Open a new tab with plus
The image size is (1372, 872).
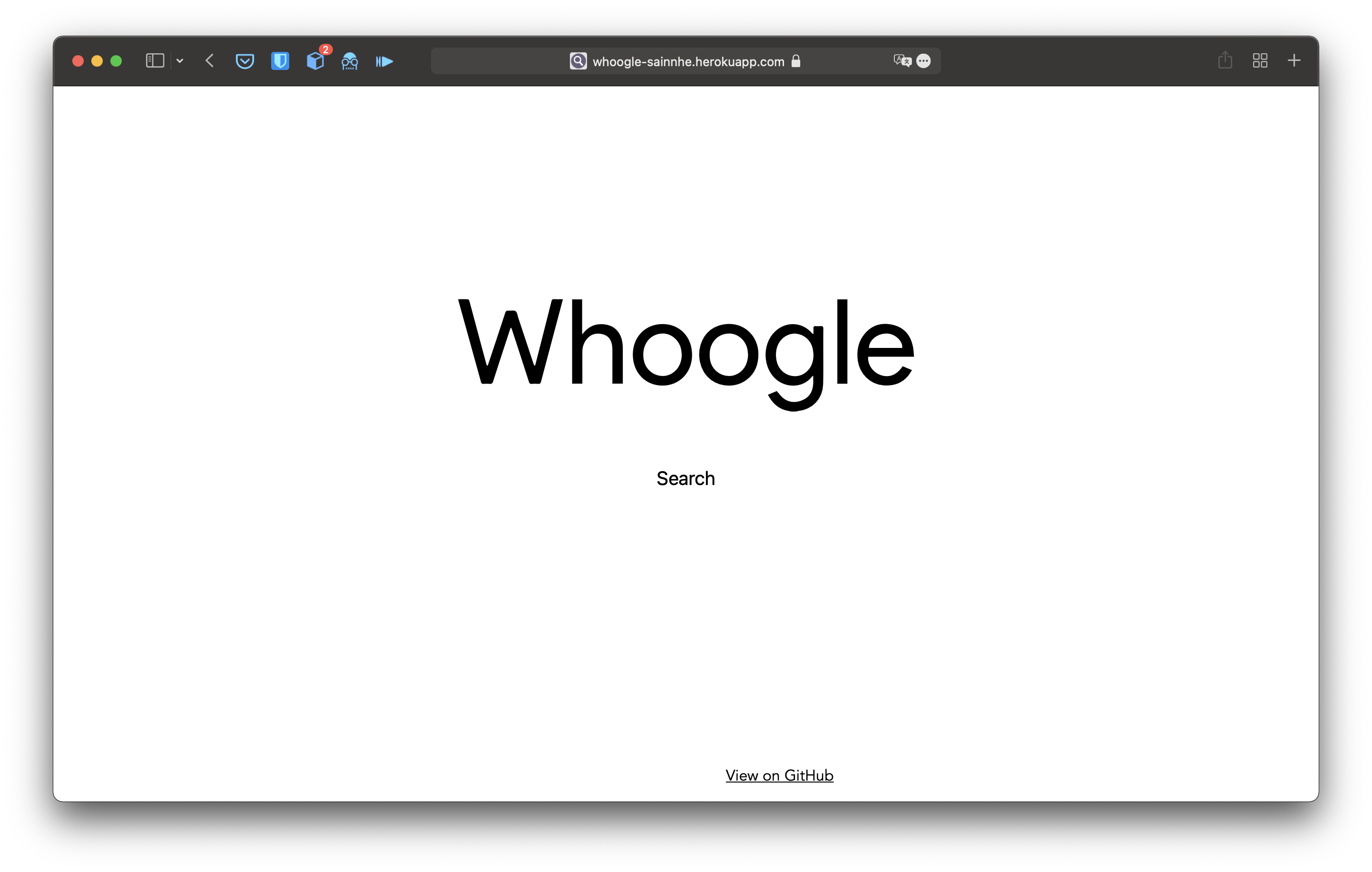(x=1294, y=60)
